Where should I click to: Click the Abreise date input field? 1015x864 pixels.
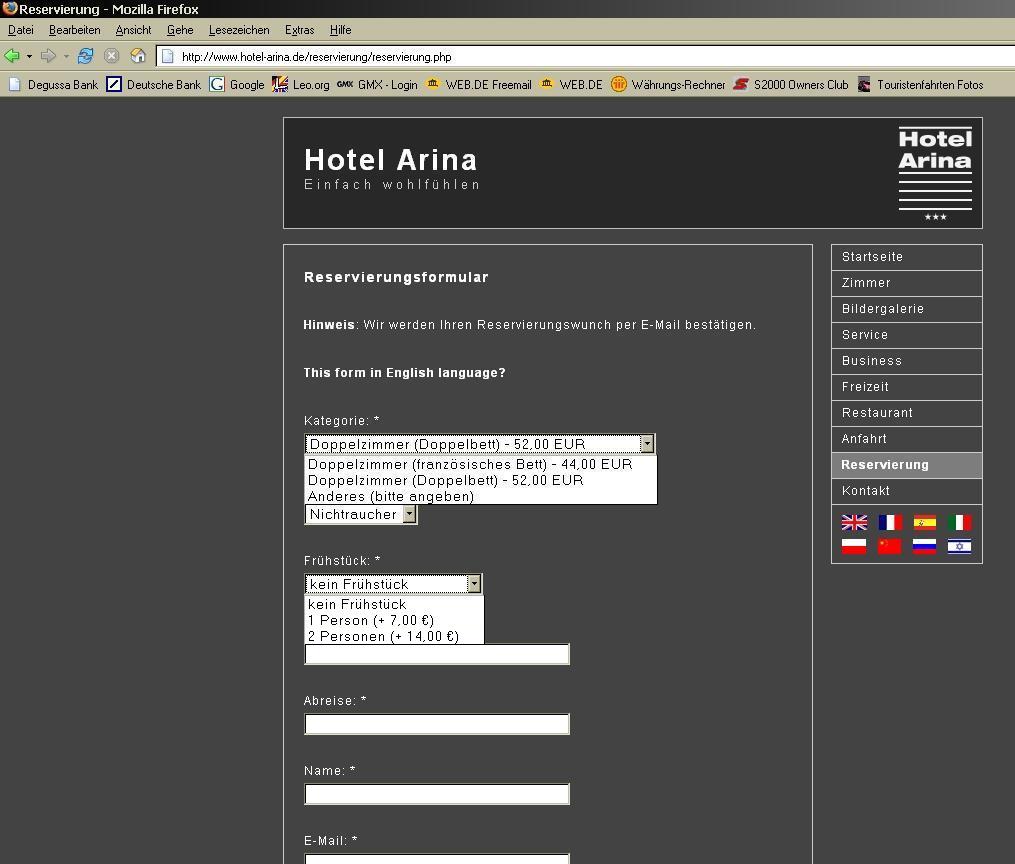pos(437,724)
